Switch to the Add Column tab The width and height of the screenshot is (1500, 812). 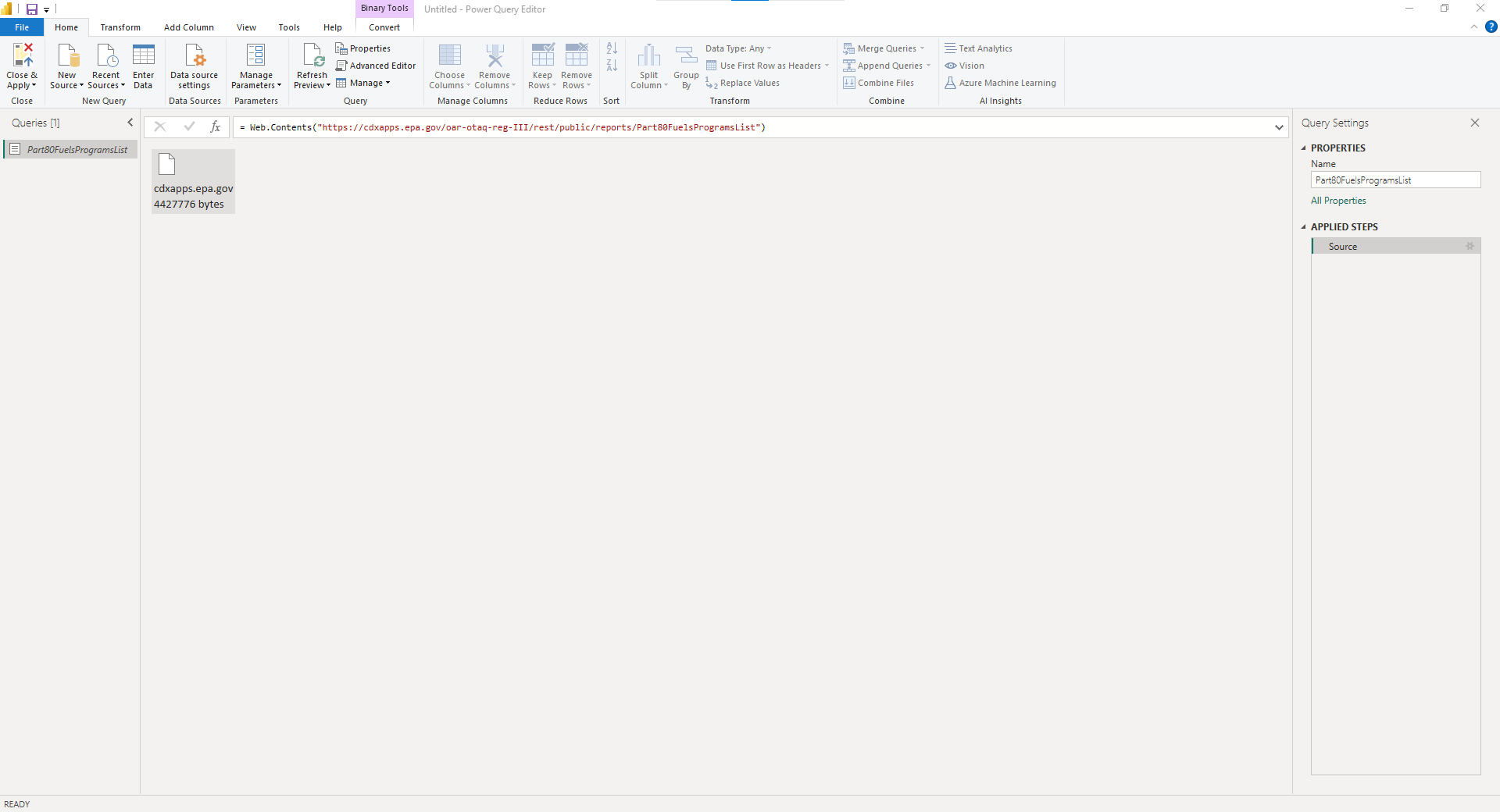[189, 27]
